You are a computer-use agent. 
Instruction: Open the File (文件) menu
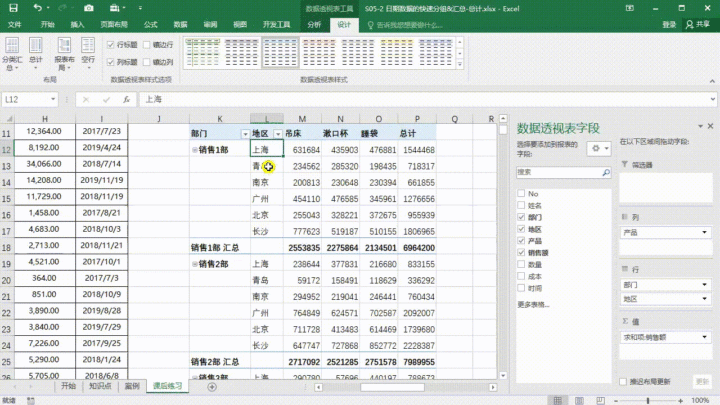click(14, 24)
